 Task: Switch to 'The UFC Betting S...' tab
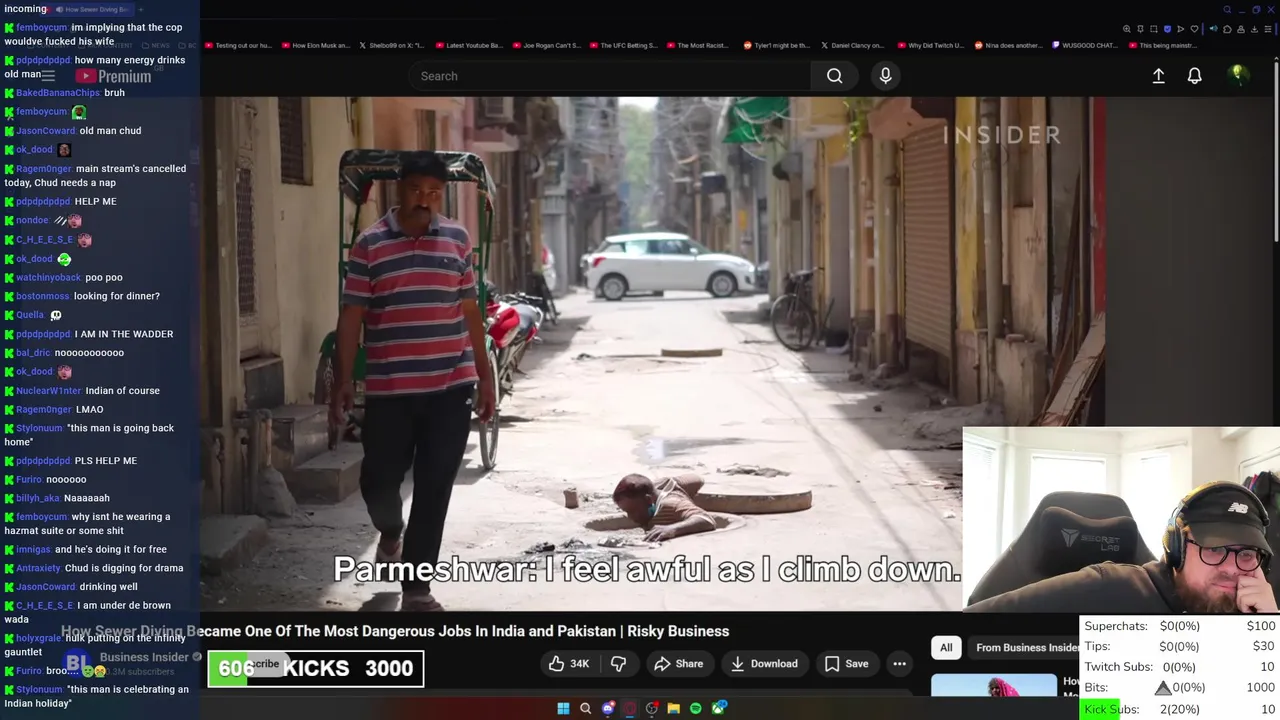(623, 45)
